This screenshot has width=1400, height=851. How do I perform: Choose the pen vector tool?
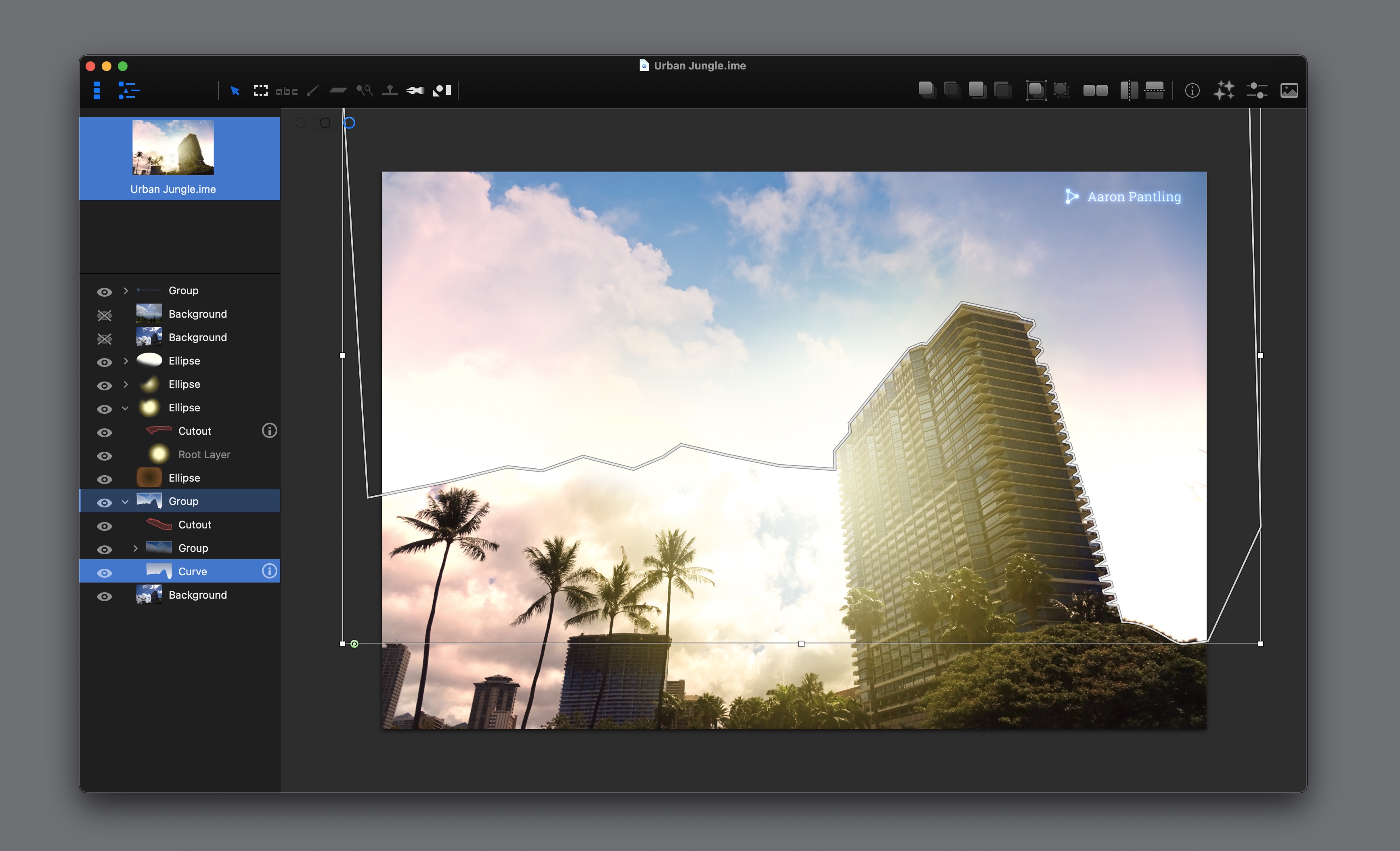[x=415, y=90]
